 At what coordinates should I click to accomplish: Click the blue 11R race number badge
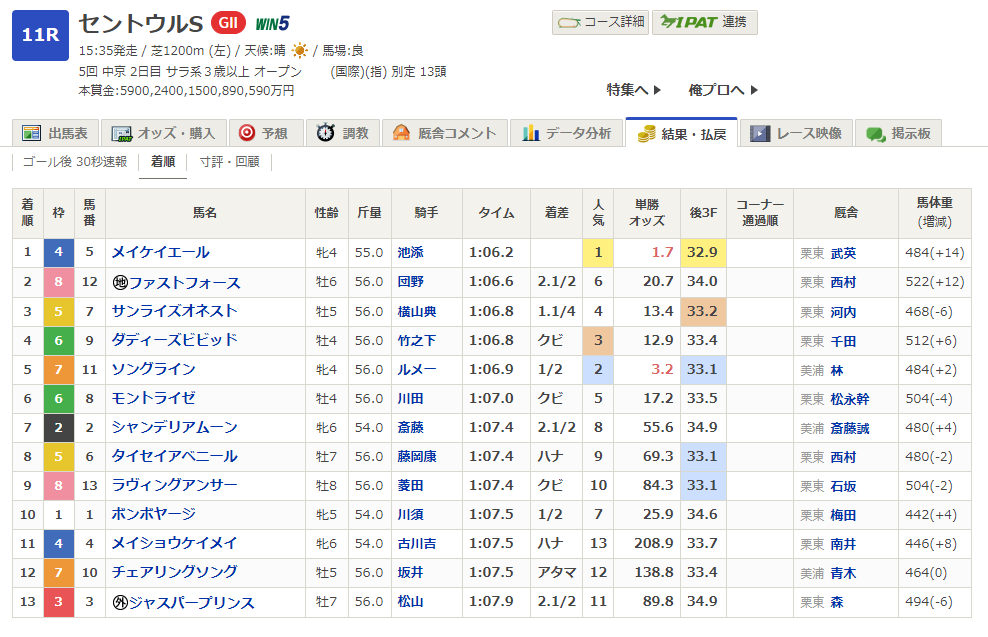(40, 35)
